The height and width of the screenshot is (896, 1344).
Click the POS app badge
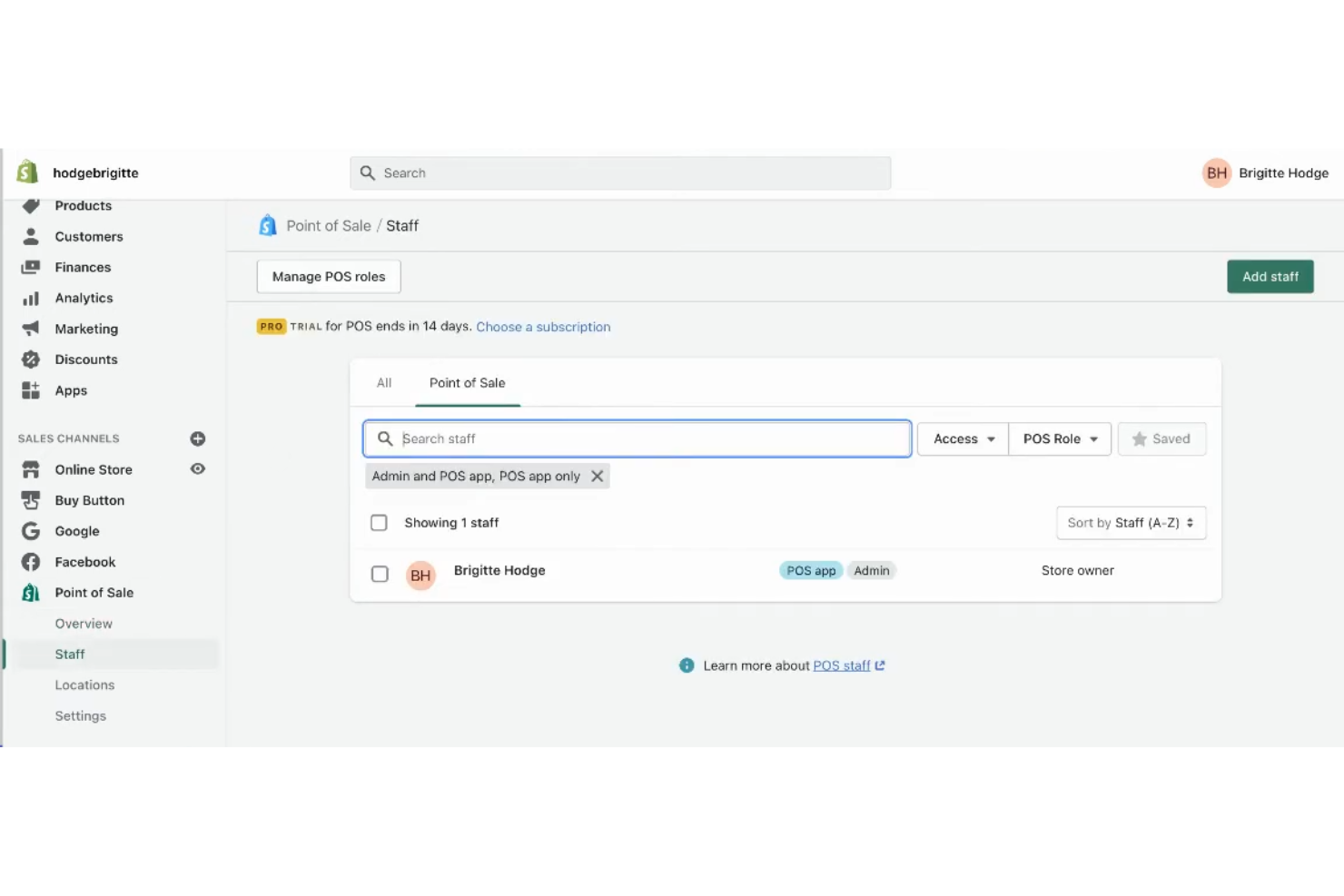(x=811, y=570)
